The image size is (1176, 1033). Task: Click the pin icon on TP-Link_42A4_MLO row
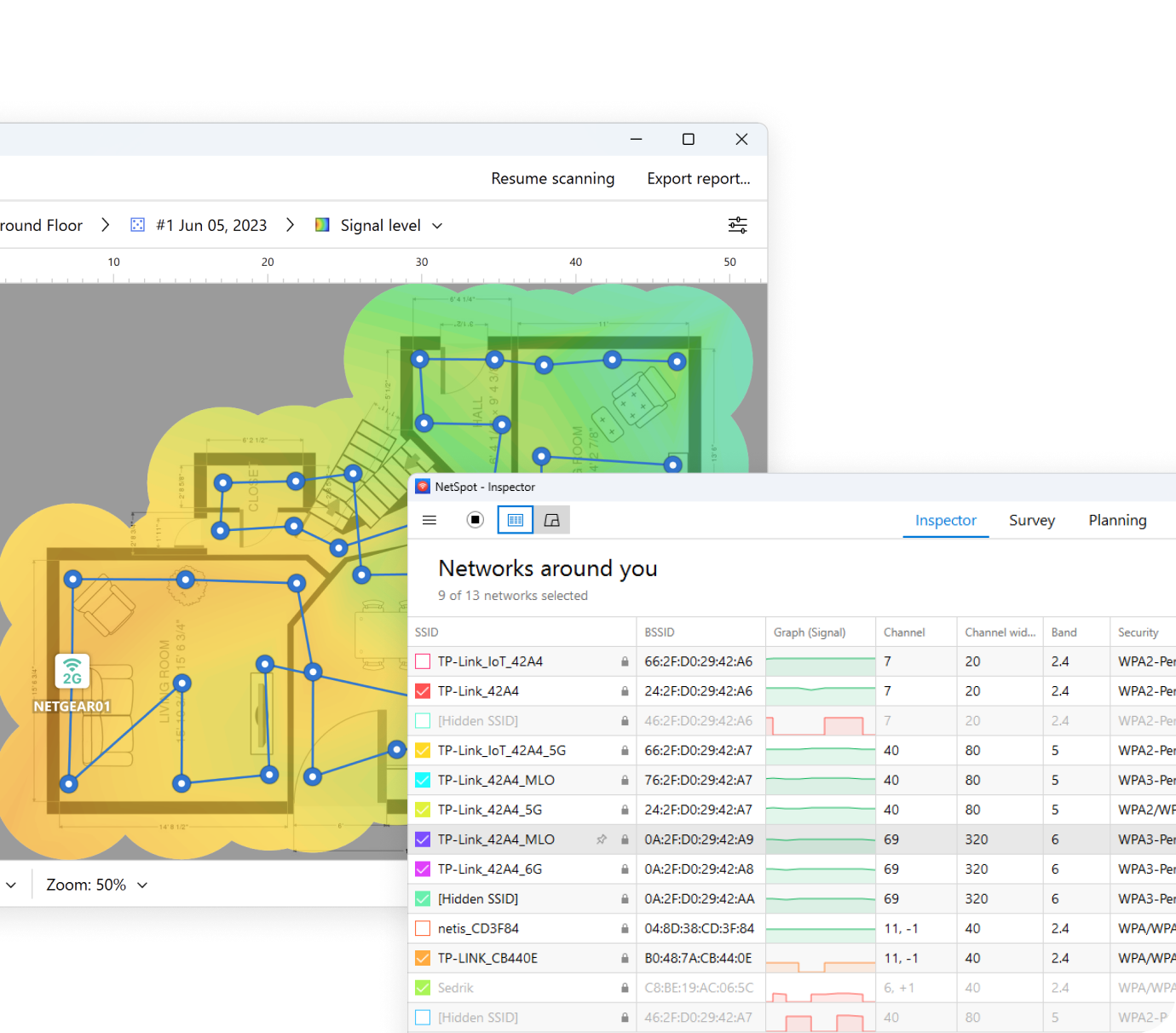[602, 840]
